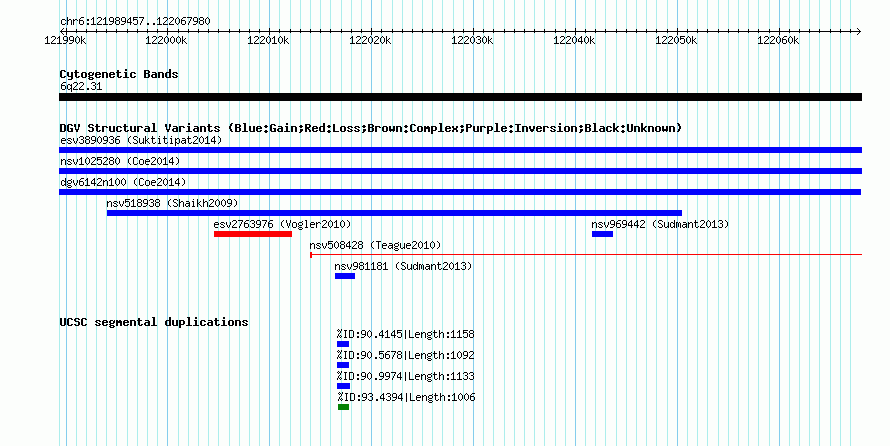Viewport: 890px width, 446px height.
Task: Click the nsv969442 (Sudmant2013) label
Action: click(660, 224)
